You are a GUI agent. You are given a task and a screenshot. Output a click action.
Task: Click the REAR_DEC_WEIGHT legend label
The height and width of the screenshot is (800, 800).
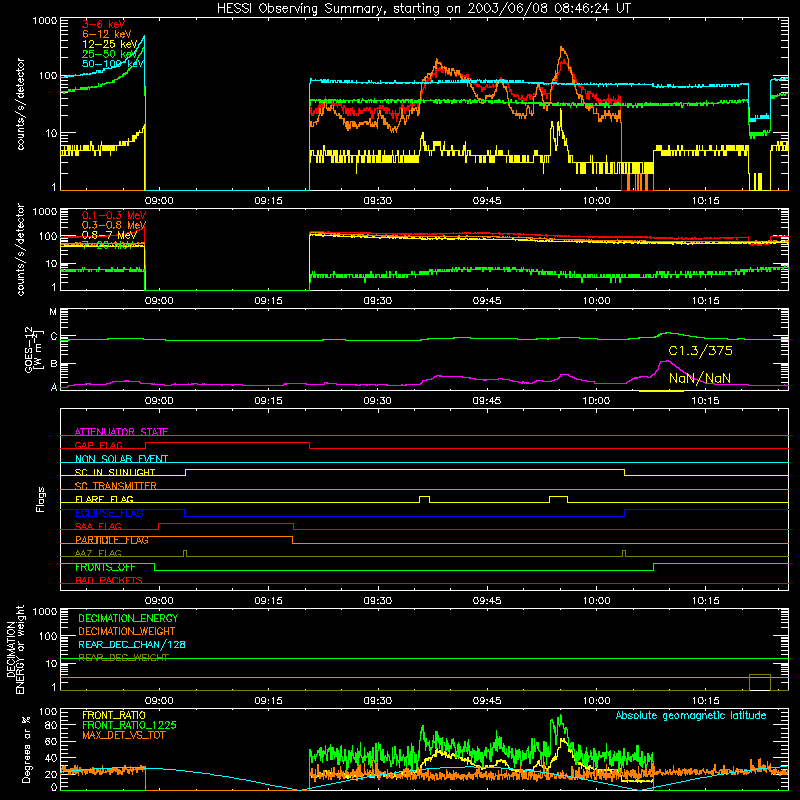(x=123, y=658)
